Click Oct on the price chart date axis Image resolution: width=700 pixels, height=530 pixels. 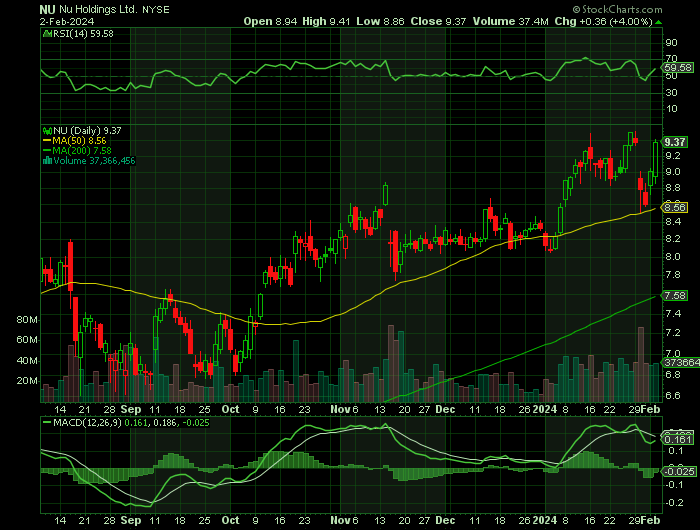[x=230, y=409]
